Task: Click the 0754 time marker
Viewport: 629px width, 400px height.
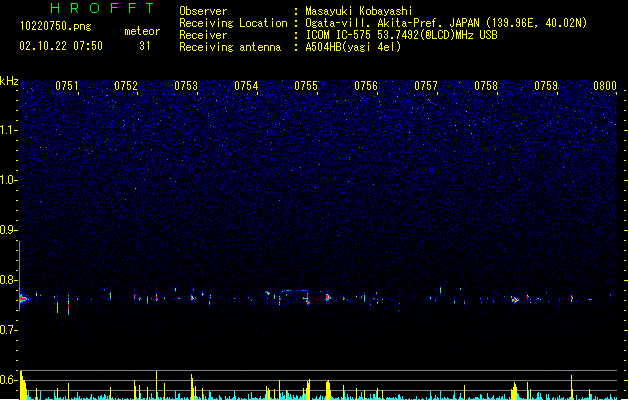Action: tap(246, 86)
